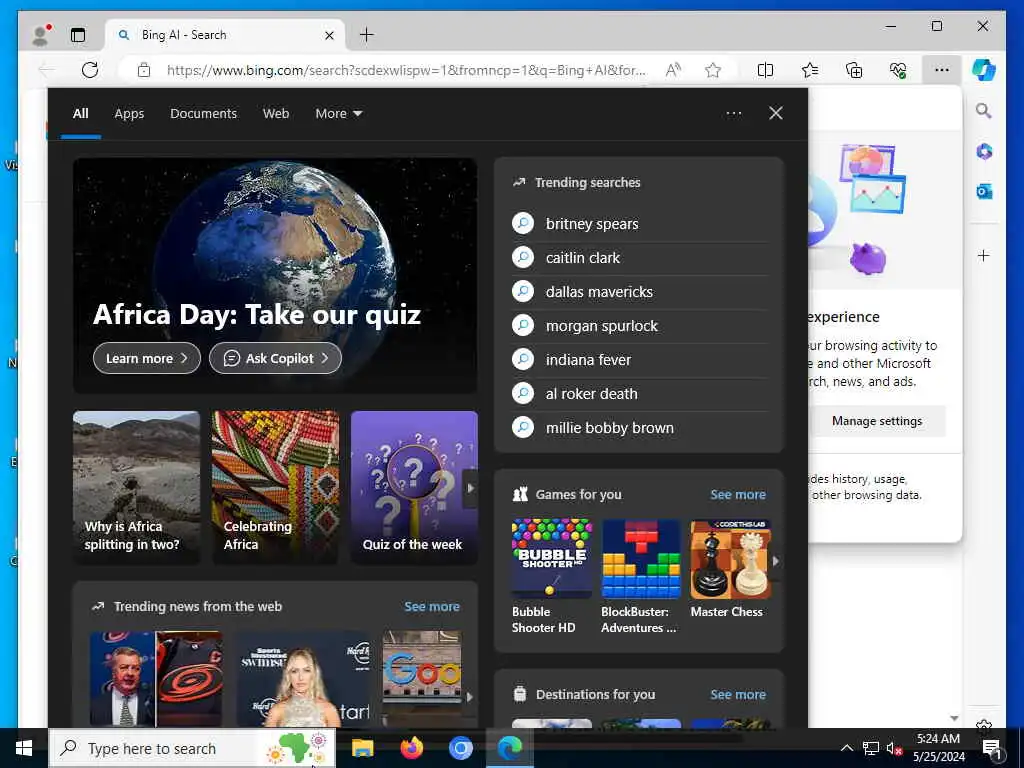The width and height of the screenshot is (1024, 768).
Task: Reload the page with refresh icon
Action: [90, 70]
